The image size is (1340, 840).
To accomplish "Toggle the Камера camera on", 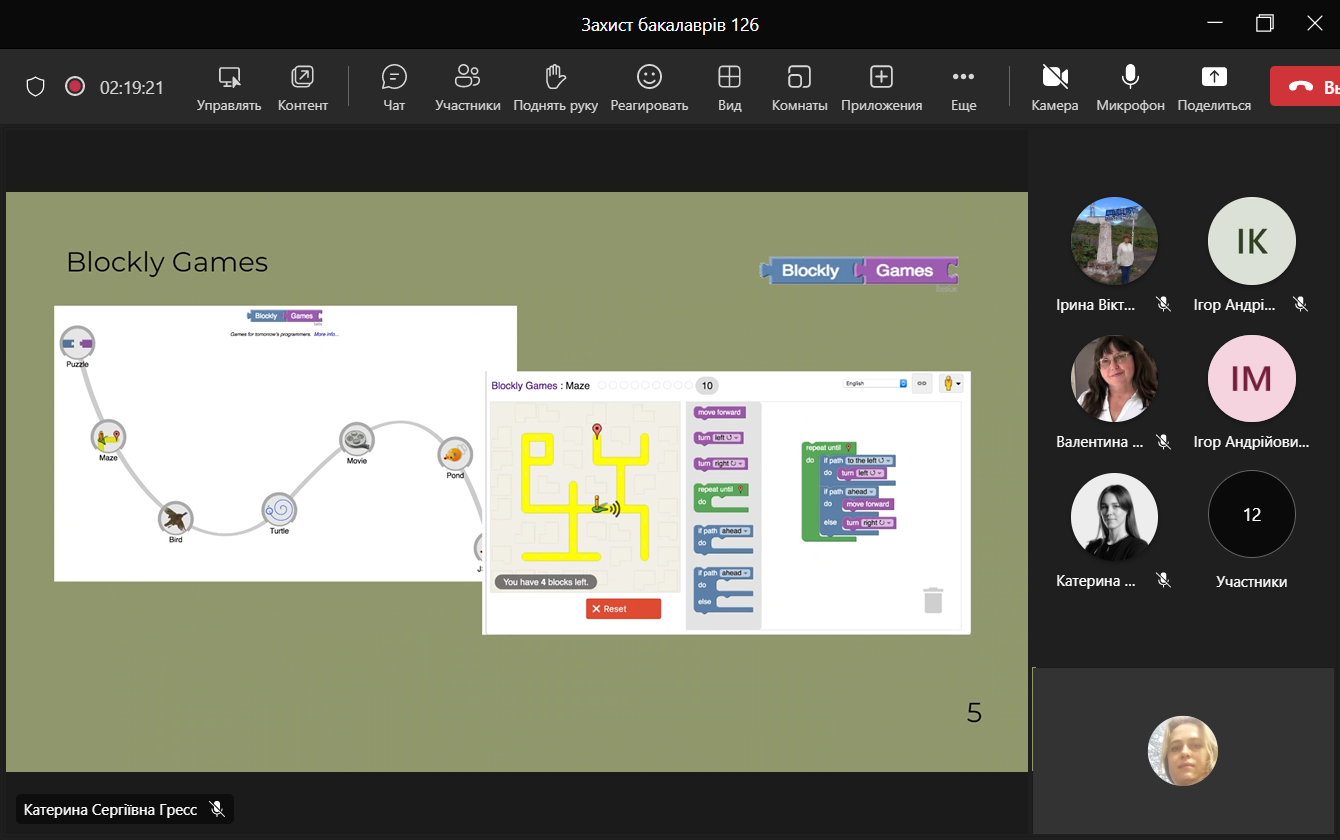I will [1054, 86].
